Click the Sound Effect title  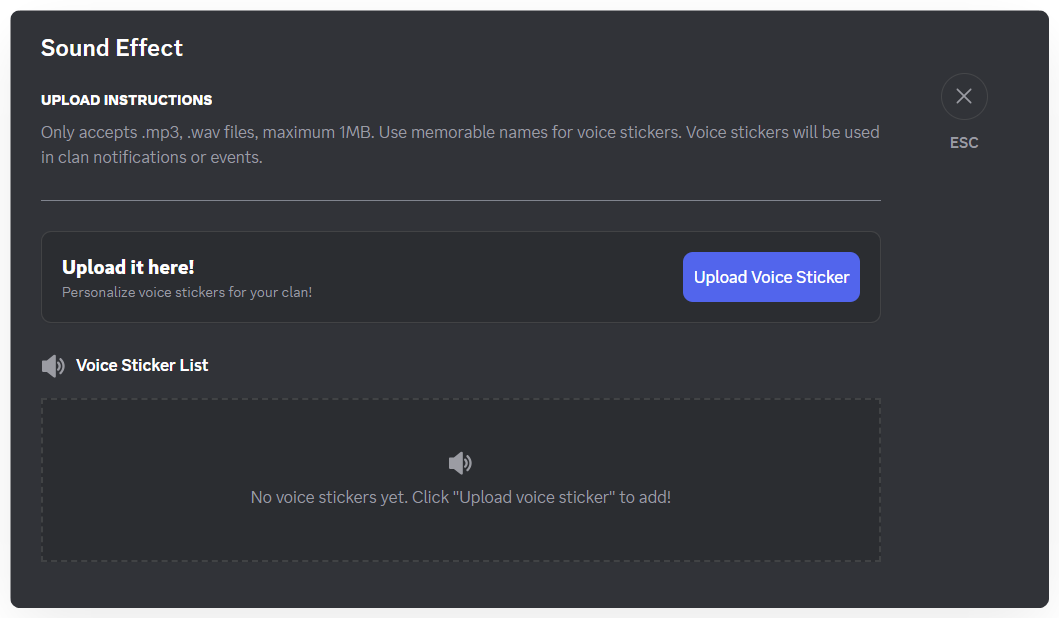[x=112, y=48]
